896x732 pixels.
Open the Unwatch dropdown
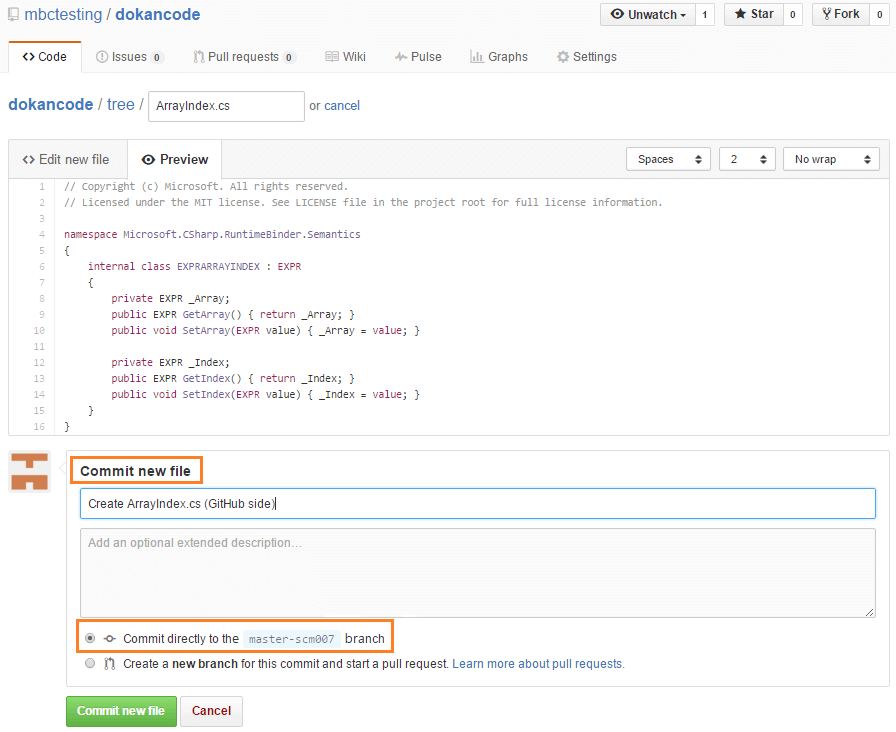click(x=647, y=14)
